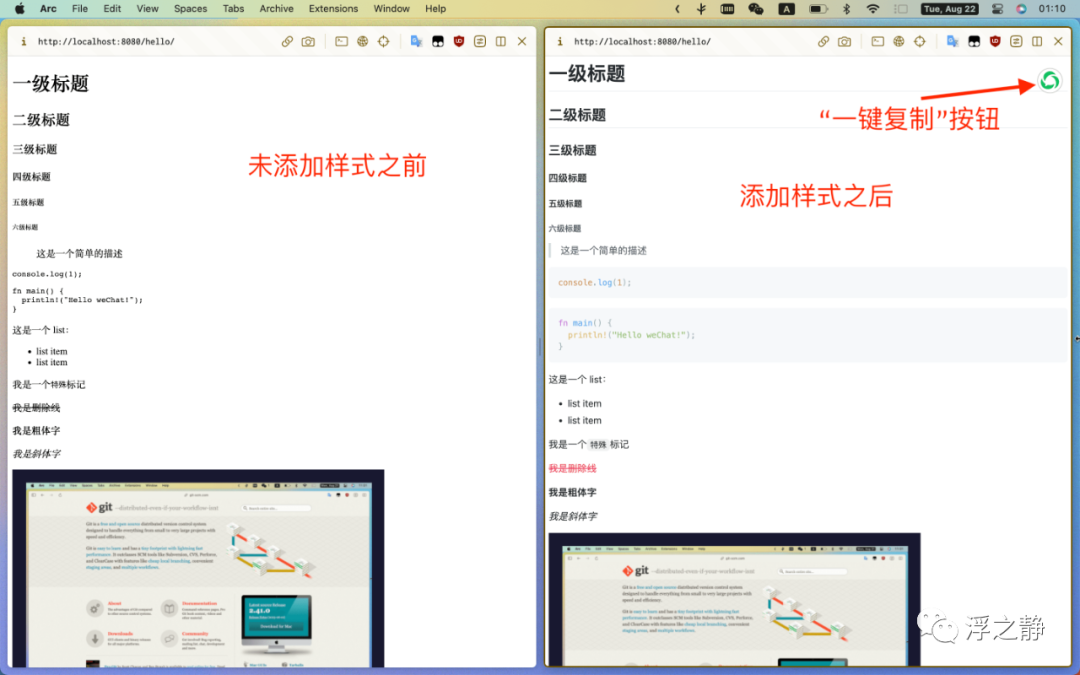Click the 二级标题 heading in left window
The image size is (1080, 675).
point(41,120)
